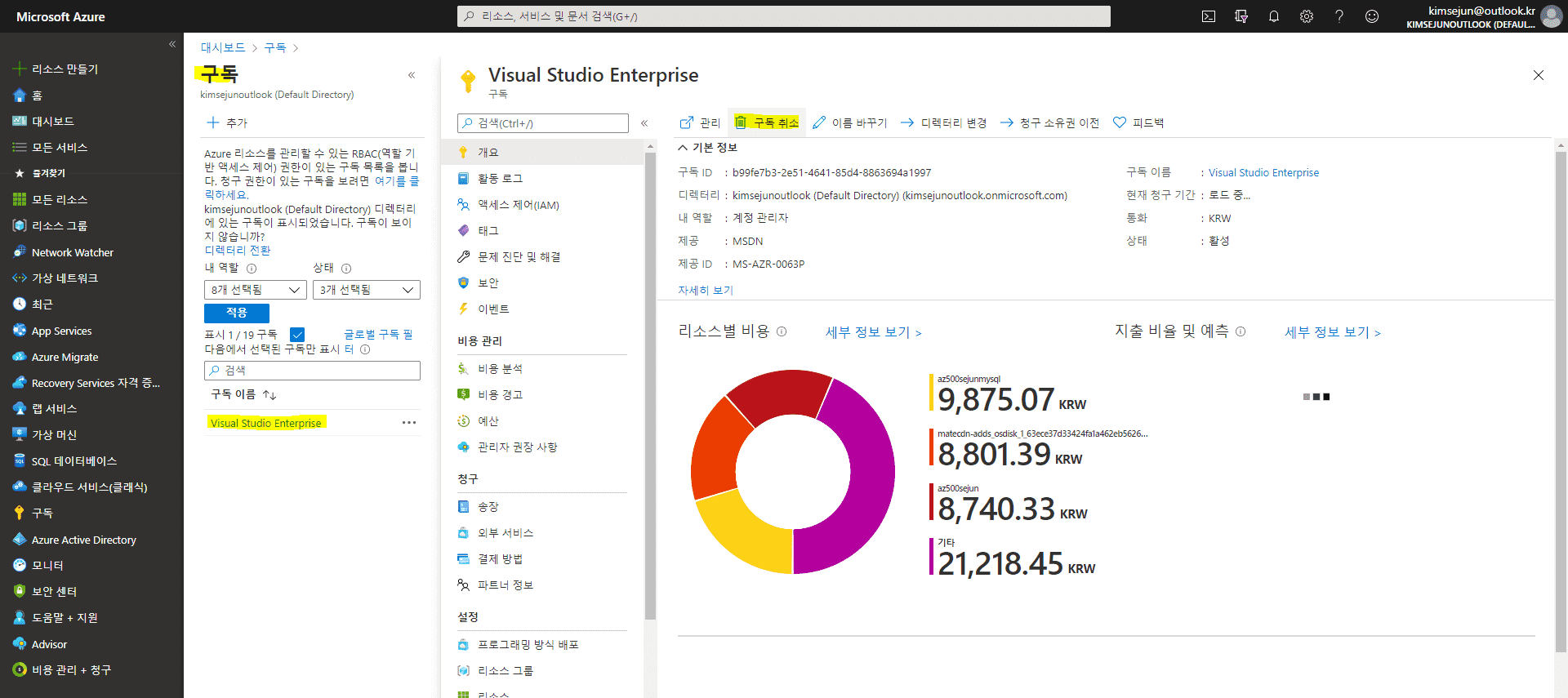The image size is (1568, 698).
Task: Open portal settings gear icon
Action: (1307, 16)
